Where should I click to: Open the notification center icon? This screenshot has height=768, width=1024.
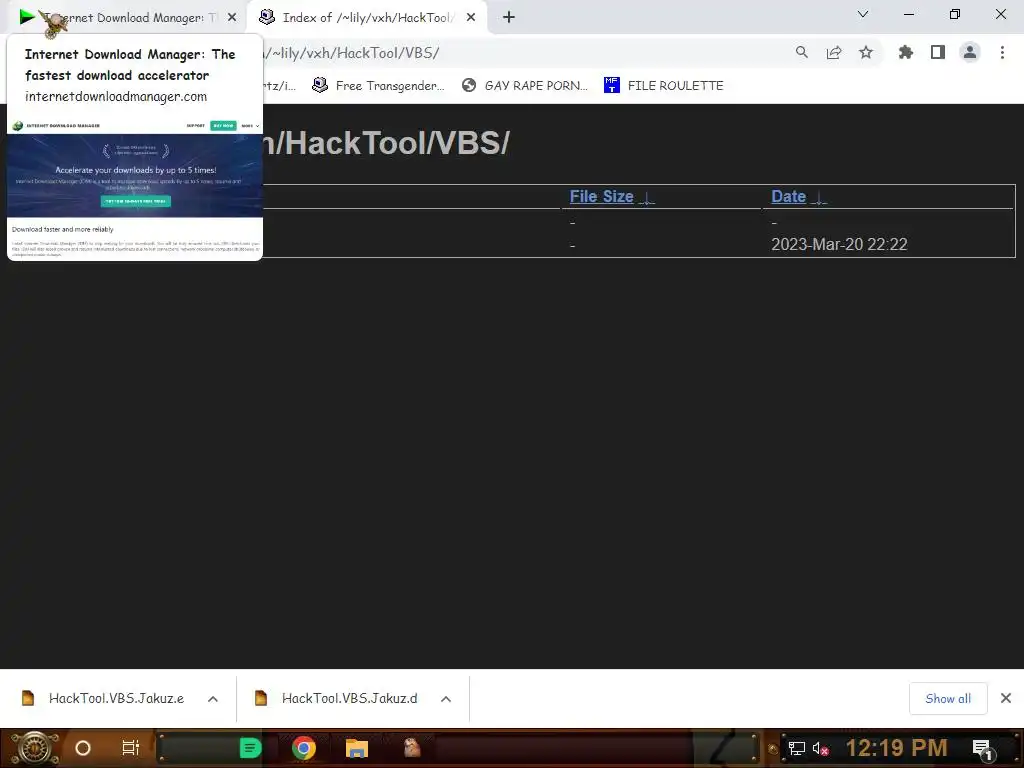[983, 749]
